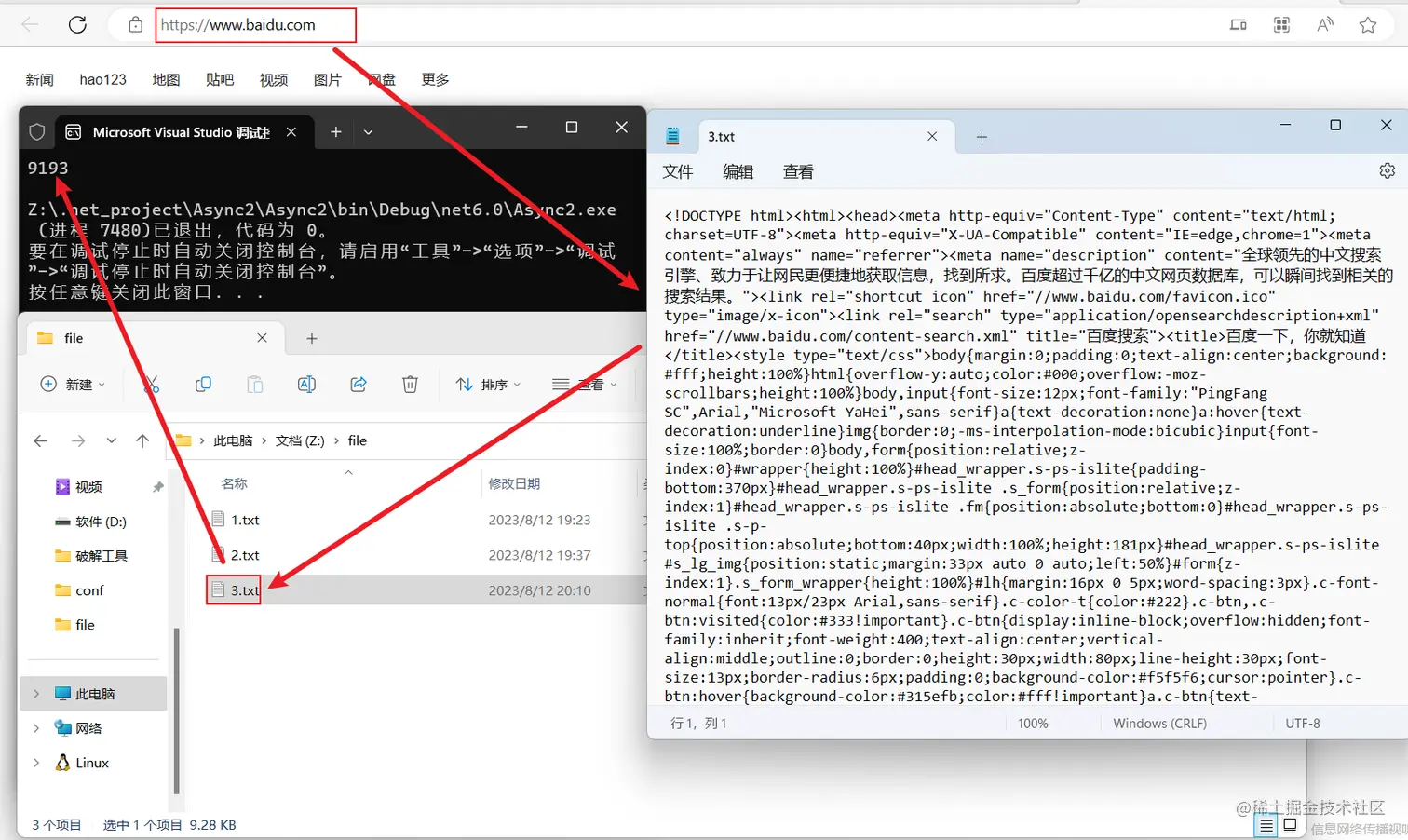Click the browser back arrow
The width and height of the screenshot is (1408, 840).
coord(30,25)
